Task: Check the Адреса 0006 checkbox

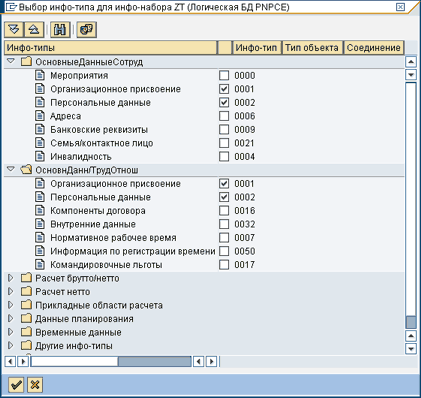Action: click(224, 116)
